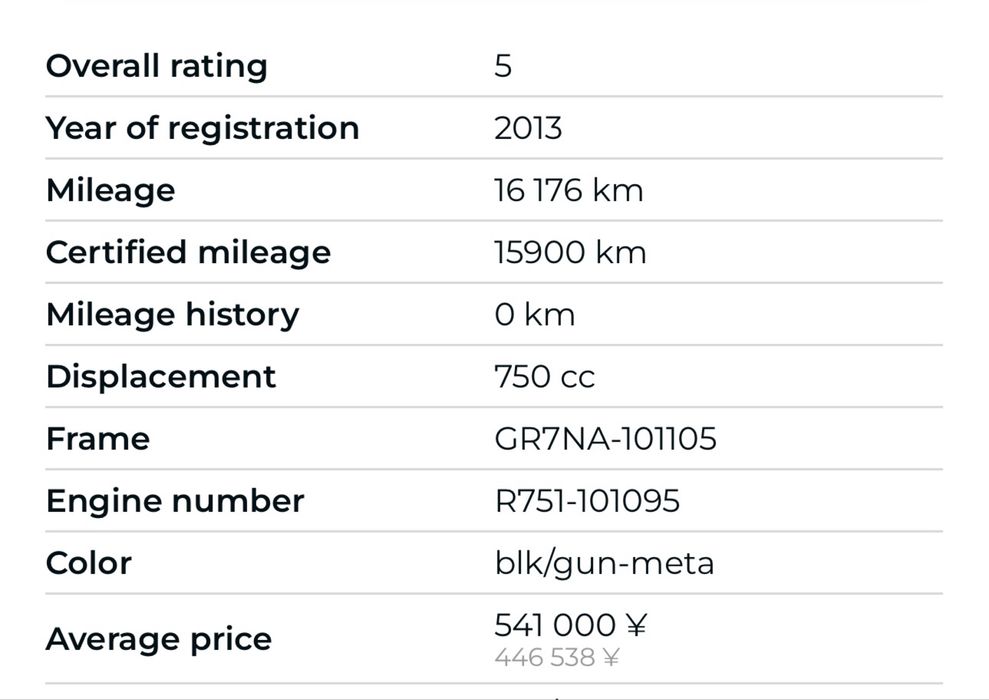Click the Displacement label
989x700 pixels.
point(160,376)
